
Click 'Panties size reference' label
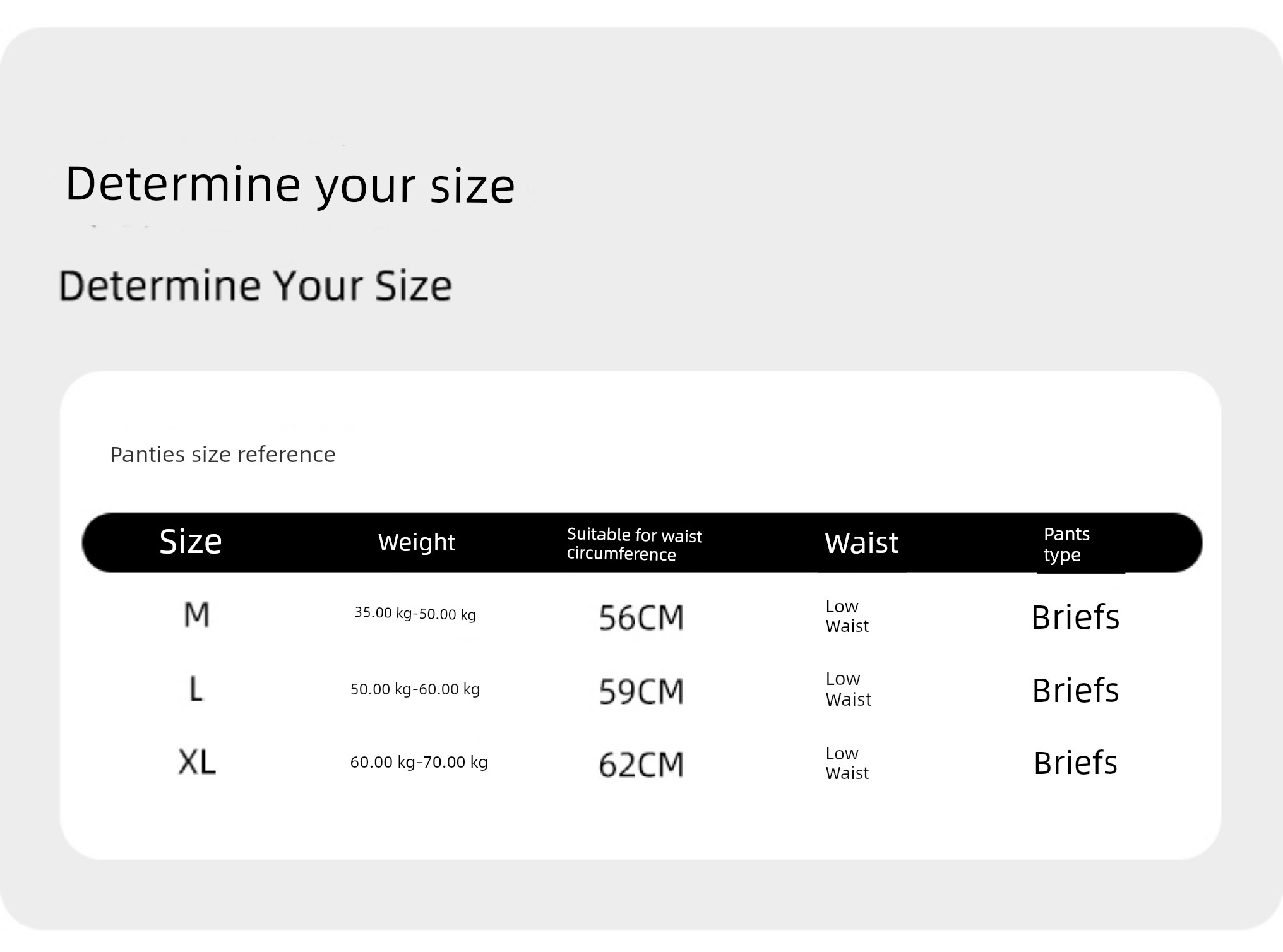(222, 455)
